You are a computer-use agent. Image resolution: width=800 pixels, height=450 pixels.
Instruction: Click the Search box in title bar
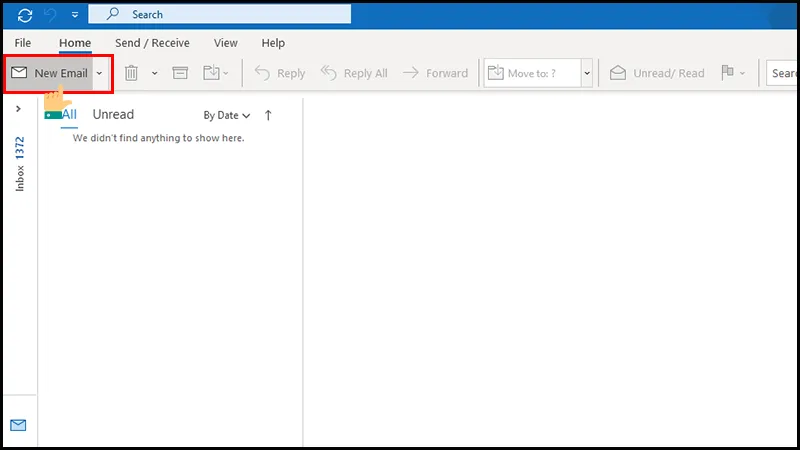click(220, 14)
